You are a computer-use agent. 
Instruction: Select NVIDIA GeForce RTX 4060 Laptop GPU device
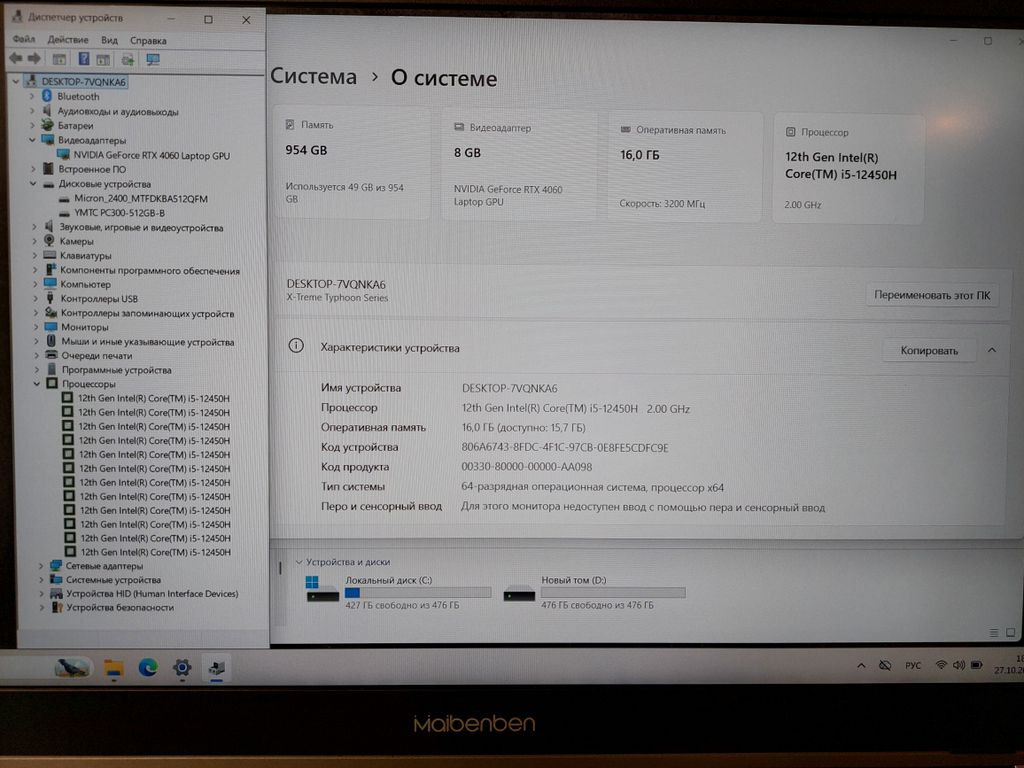point(151,155)
